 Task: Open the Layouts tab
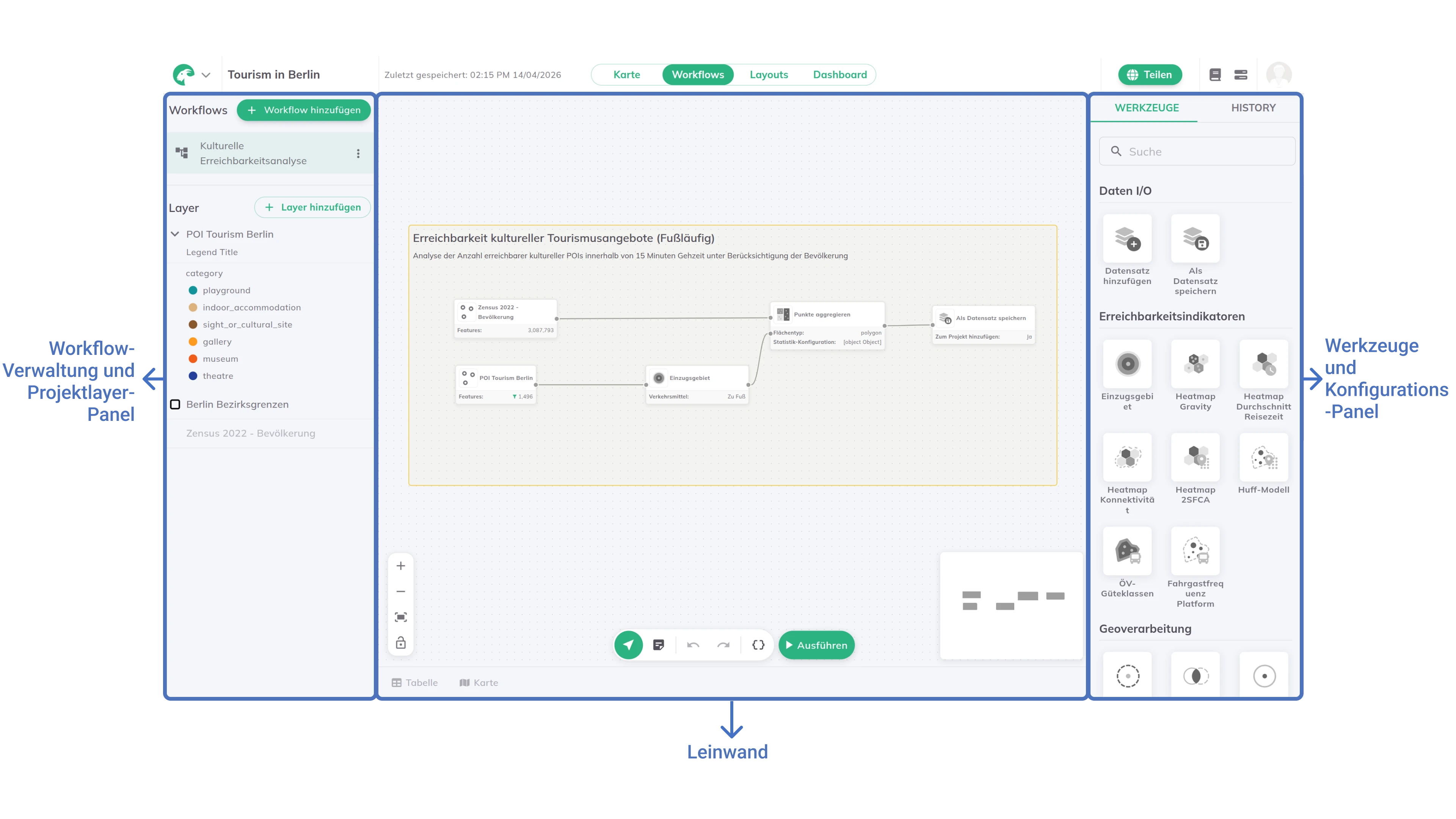(769, 75)
